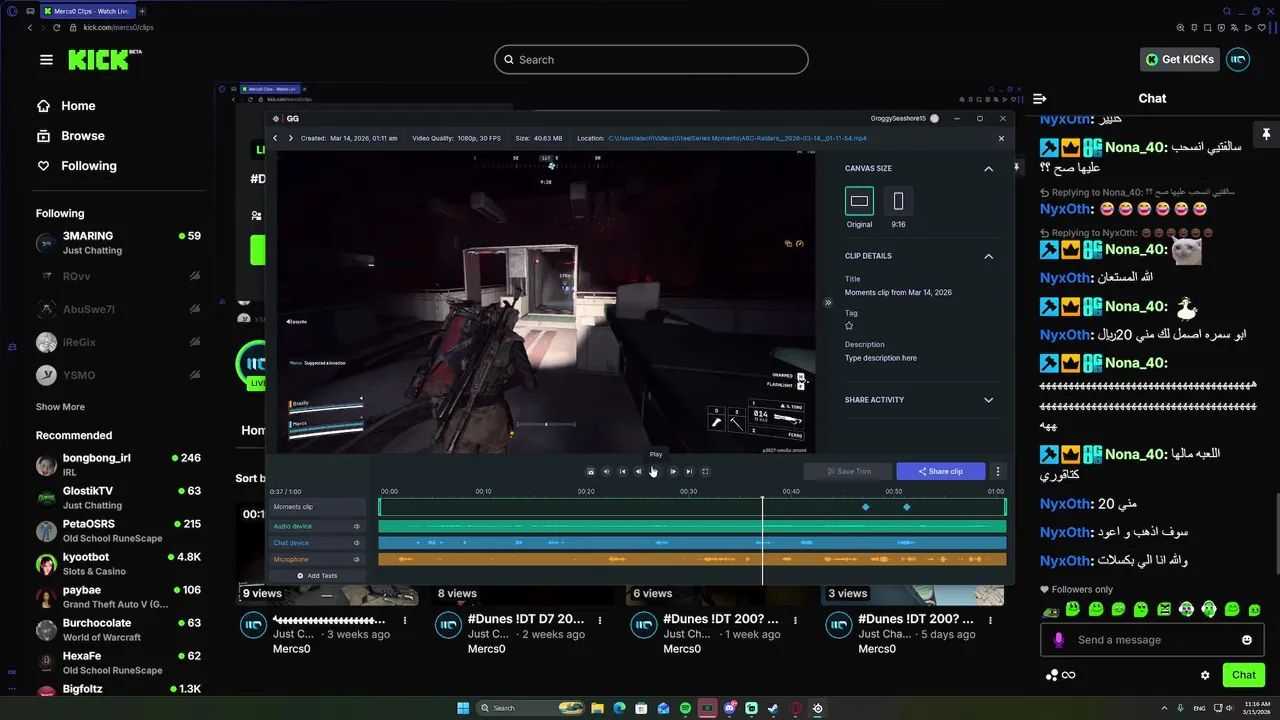Screen dimensions: 1280x720
Task: Open Steam from the taskbar
Action: tap(773, 708)
